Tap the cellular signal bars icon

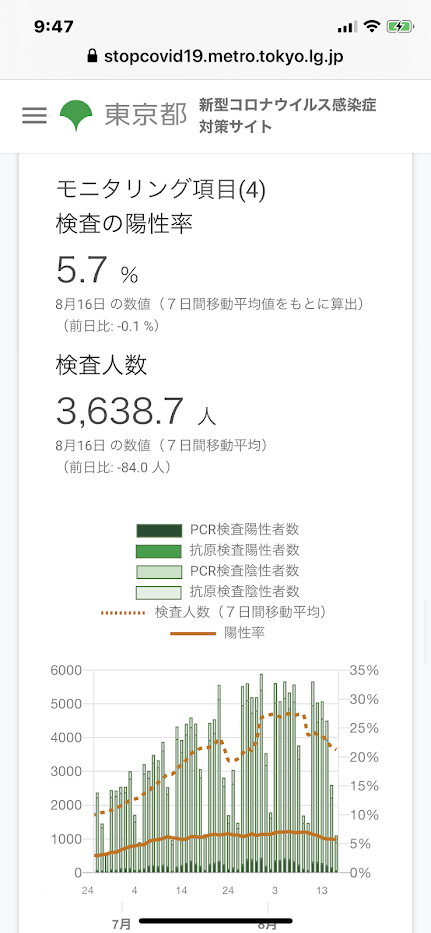point(347,27)
